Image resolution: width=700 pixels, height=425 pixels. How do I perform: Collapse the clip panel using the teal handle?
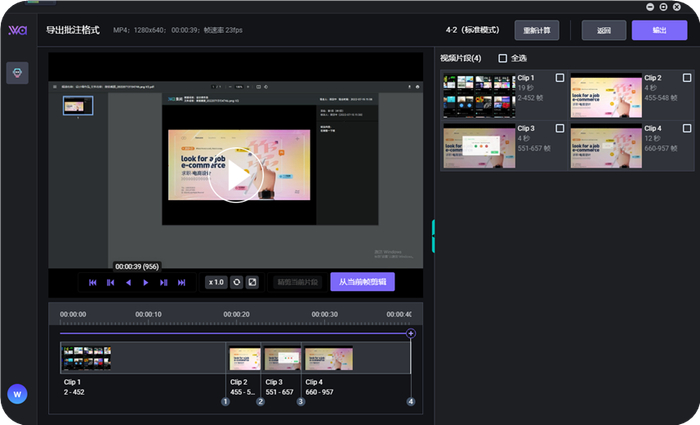pos(433,236)
